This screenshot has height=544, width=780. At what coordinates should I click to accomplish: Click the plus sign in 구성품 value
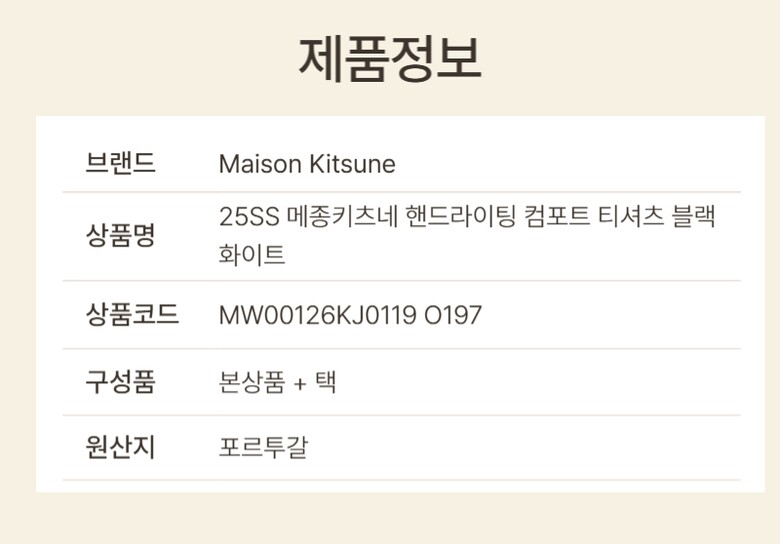click(300, 383)
